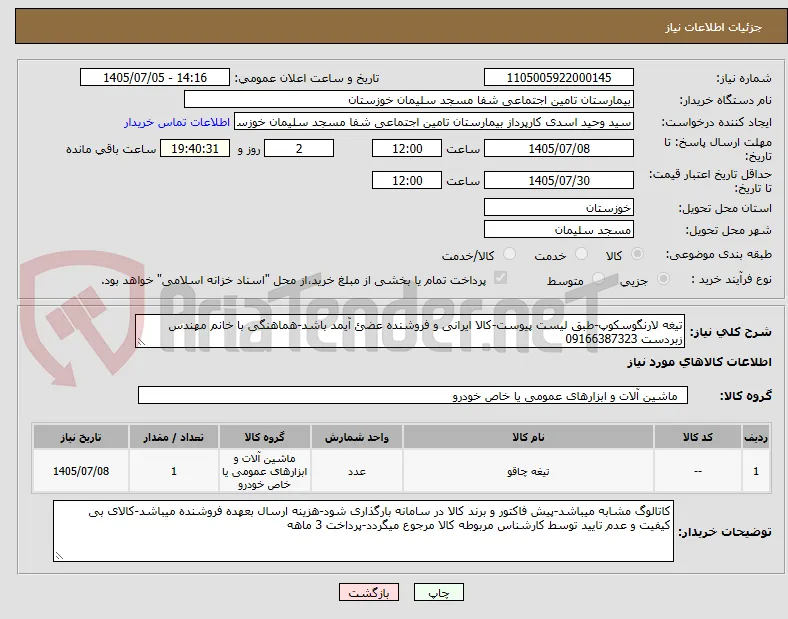Click the announcement date field 1405/07/05 - 14:16
Viewport: 788px width, 619px height.
click(x=155, y=77)
